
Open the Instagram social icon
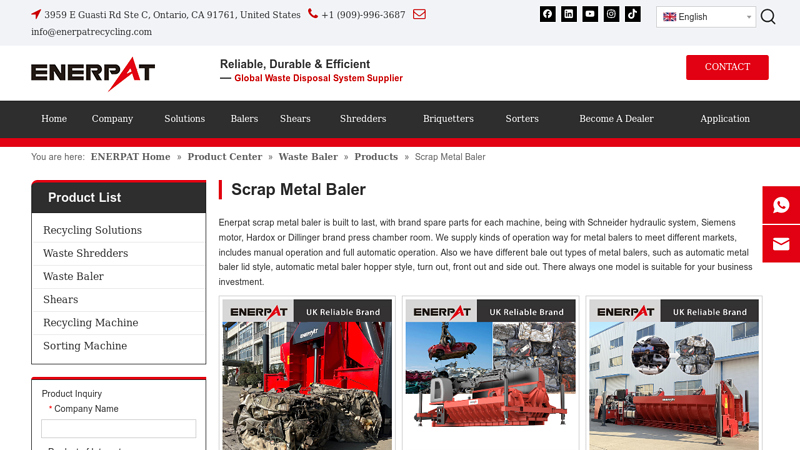pos(611,14)
